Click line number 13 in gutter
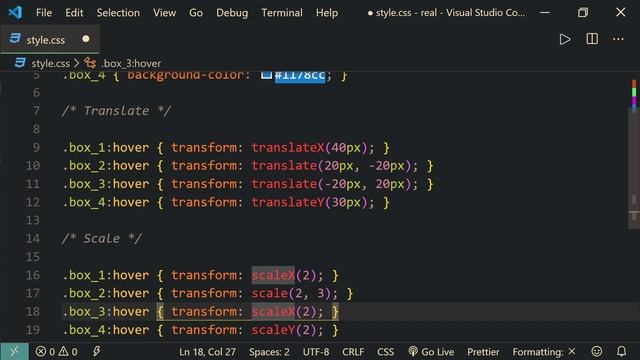This screenshot has height=360, width=640. coord(33,220)
